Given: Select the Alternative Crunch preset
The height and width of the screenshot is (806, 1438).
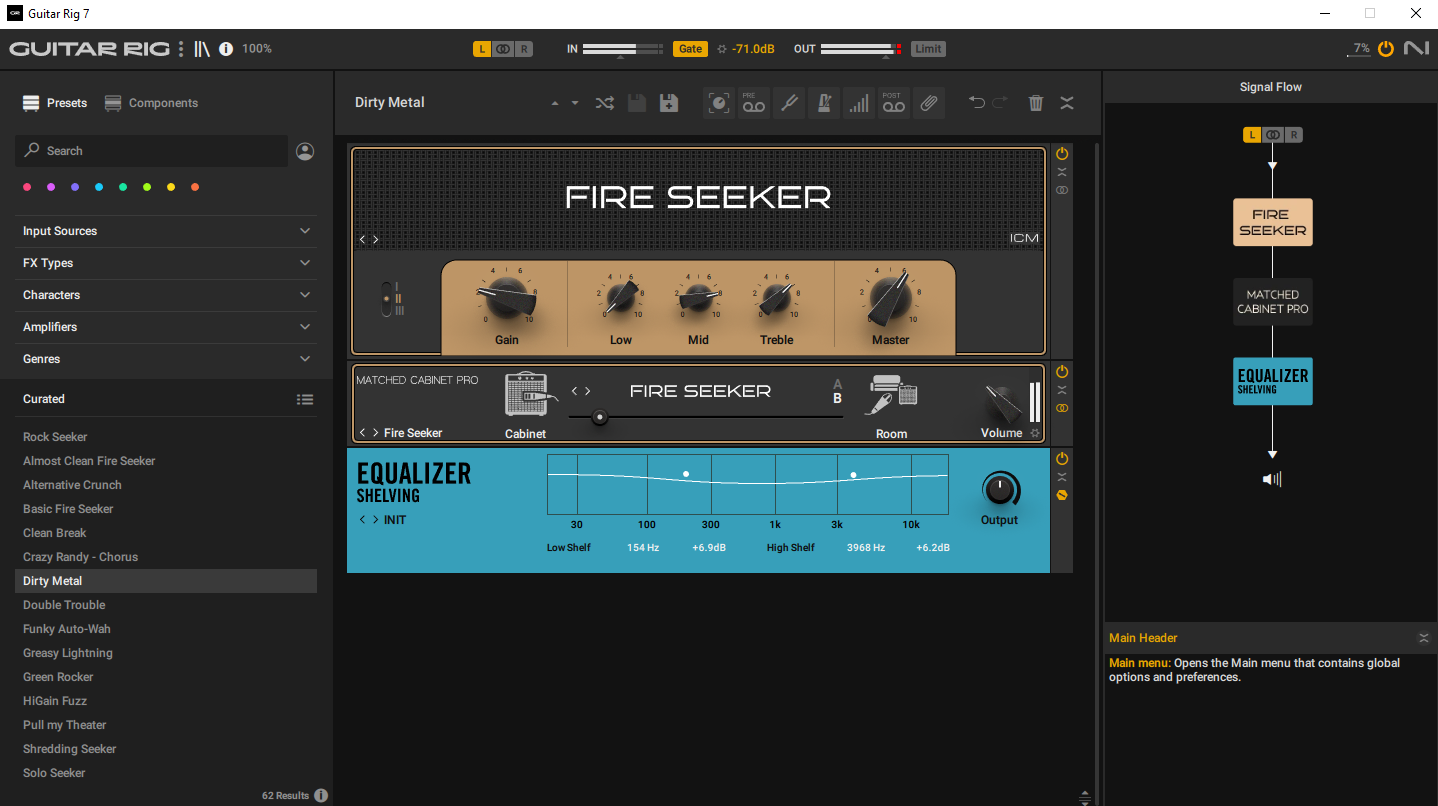Looking at the screenshot, I should (x=166, y=485).
